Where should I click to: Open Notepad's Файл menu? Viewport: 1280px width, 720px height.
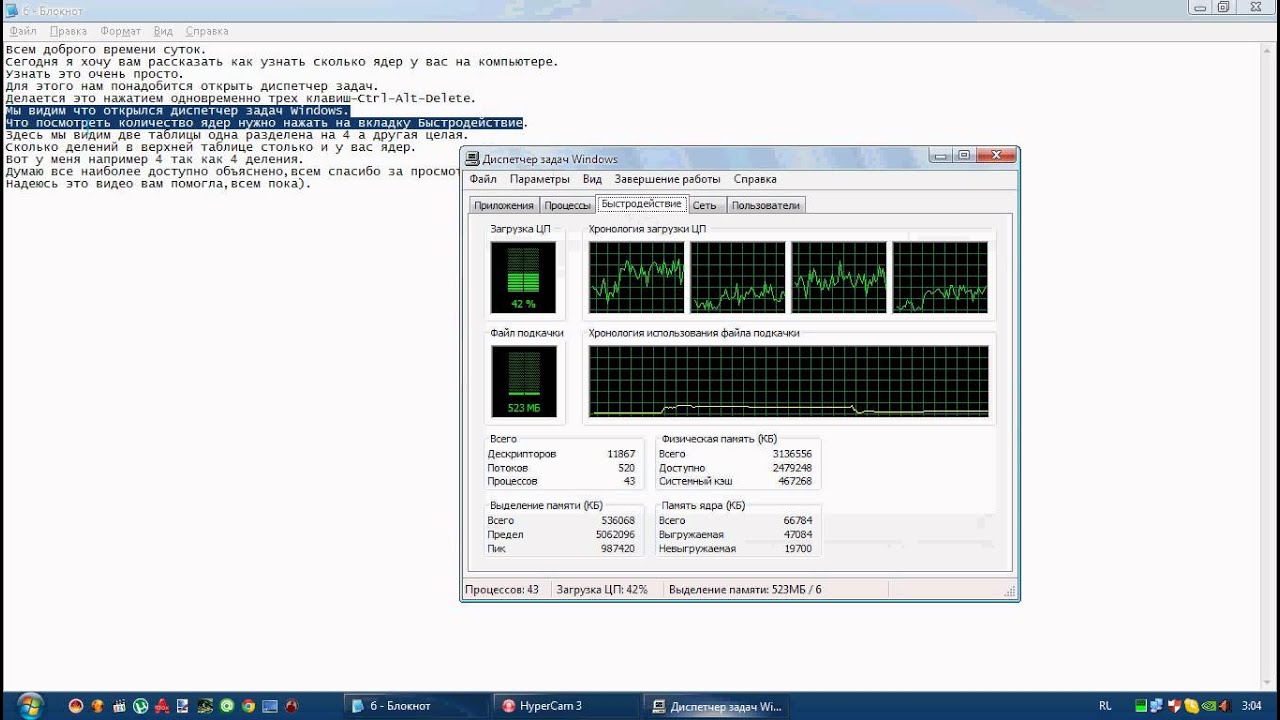point(23,31)
